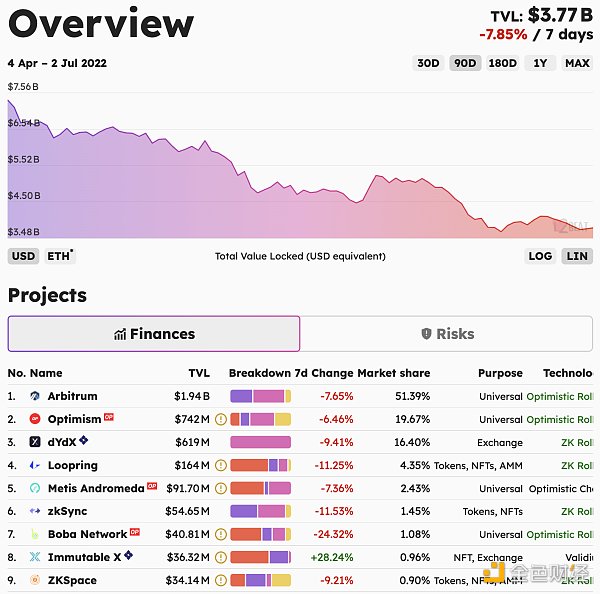Switch the chart currency to USD
Screen dimensions: 600x594
click(x=23, y=256)
